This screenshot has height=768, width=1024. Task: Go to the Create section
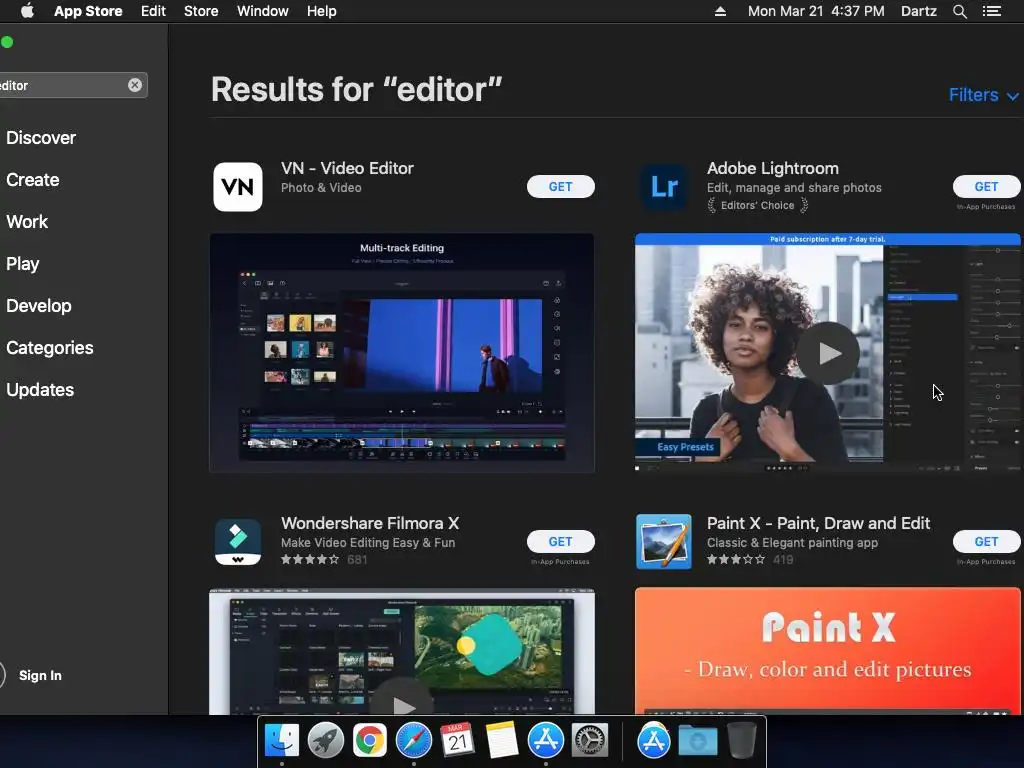[x=33, y=180]
